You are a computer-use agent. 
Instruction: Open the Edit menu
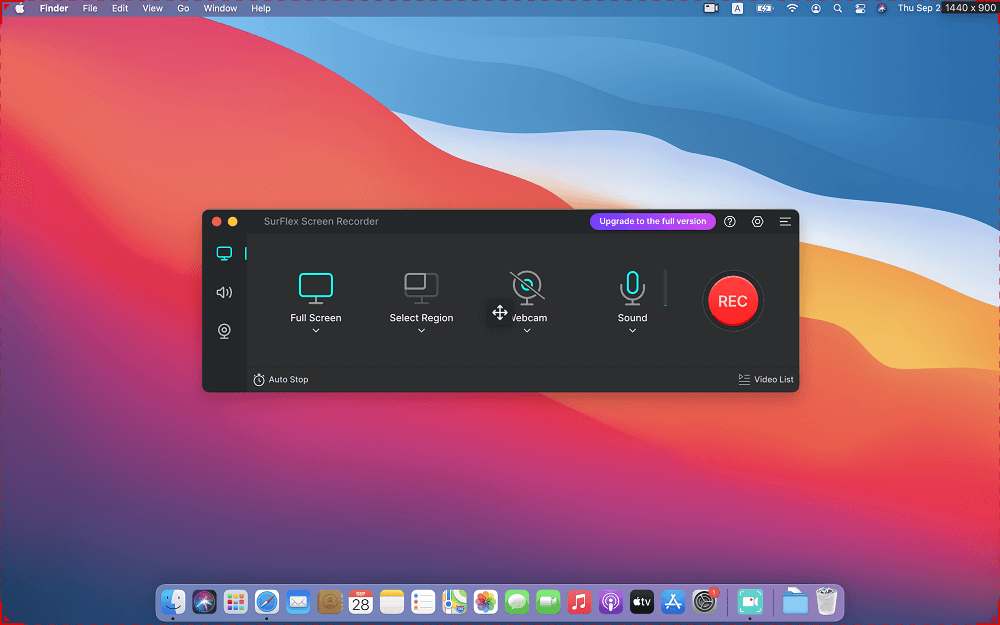coord(120,8)
